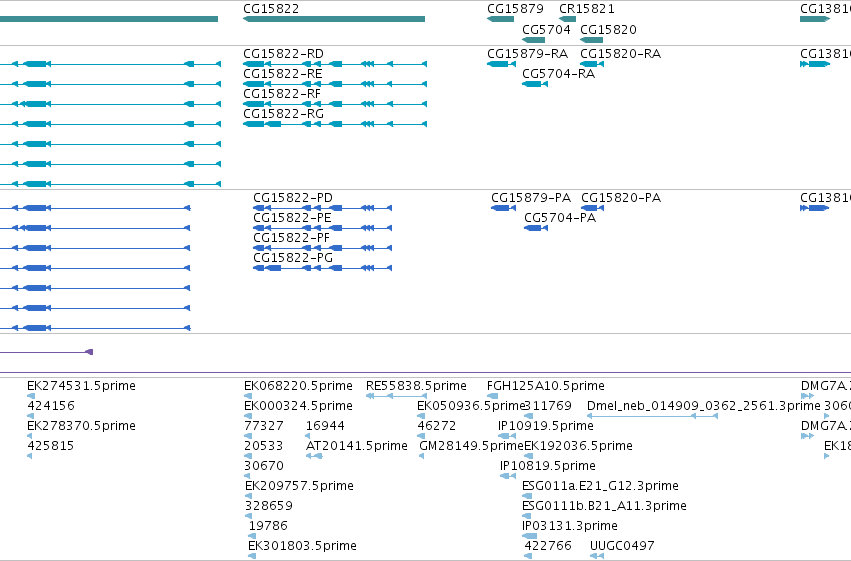This screenshot has width=851, height=561.
Task: Select EST label EK209757.5prime
Action: pos(300,486)
